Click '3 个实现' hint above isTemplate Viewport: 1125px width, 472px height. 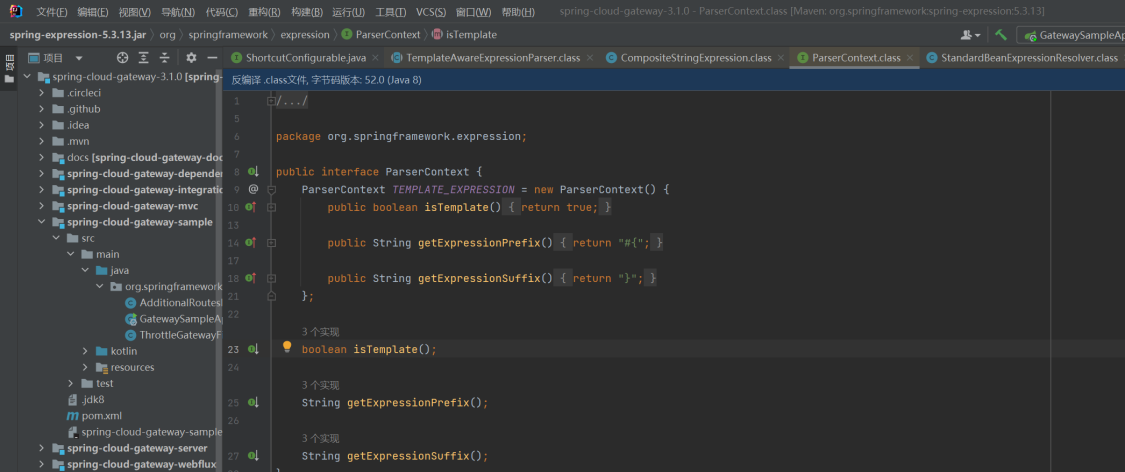click(320, 332)
